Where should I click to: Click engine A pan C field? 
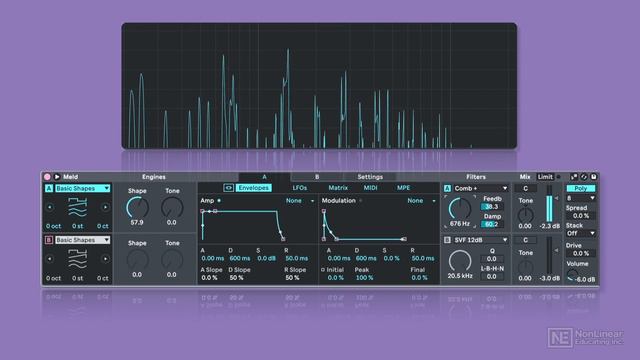point(525,188)
